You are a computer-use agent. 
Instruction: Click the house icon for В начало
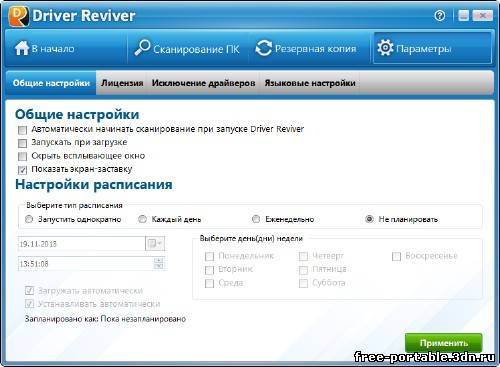[x=22, y=48]
